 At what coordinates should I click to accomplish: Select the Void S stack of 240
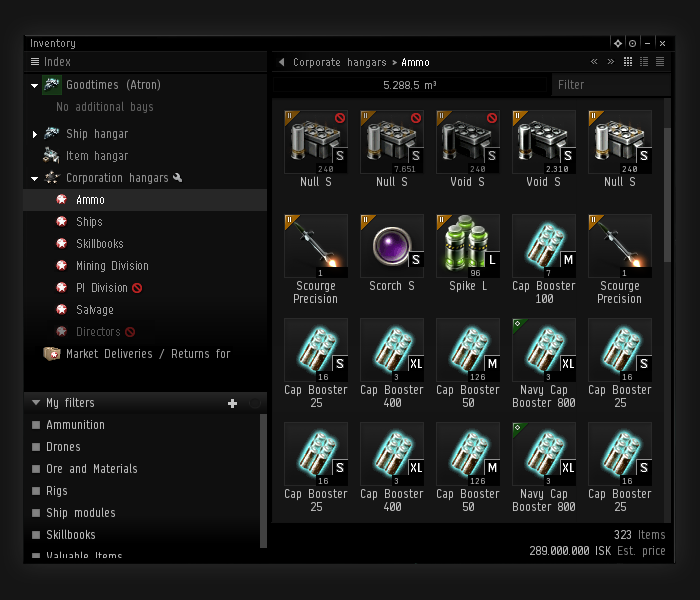pyautogui.click(x=468, y=149)
